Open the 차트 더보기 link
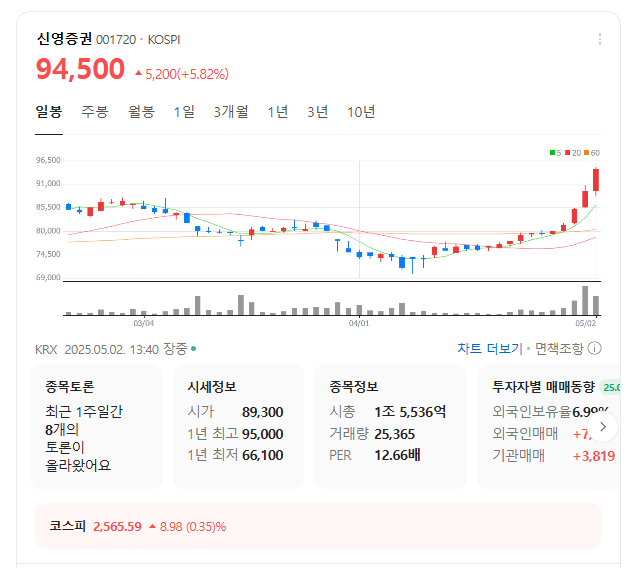Image resolution: width=635 pixels, height=568 pixels. [x=490, y=348]
